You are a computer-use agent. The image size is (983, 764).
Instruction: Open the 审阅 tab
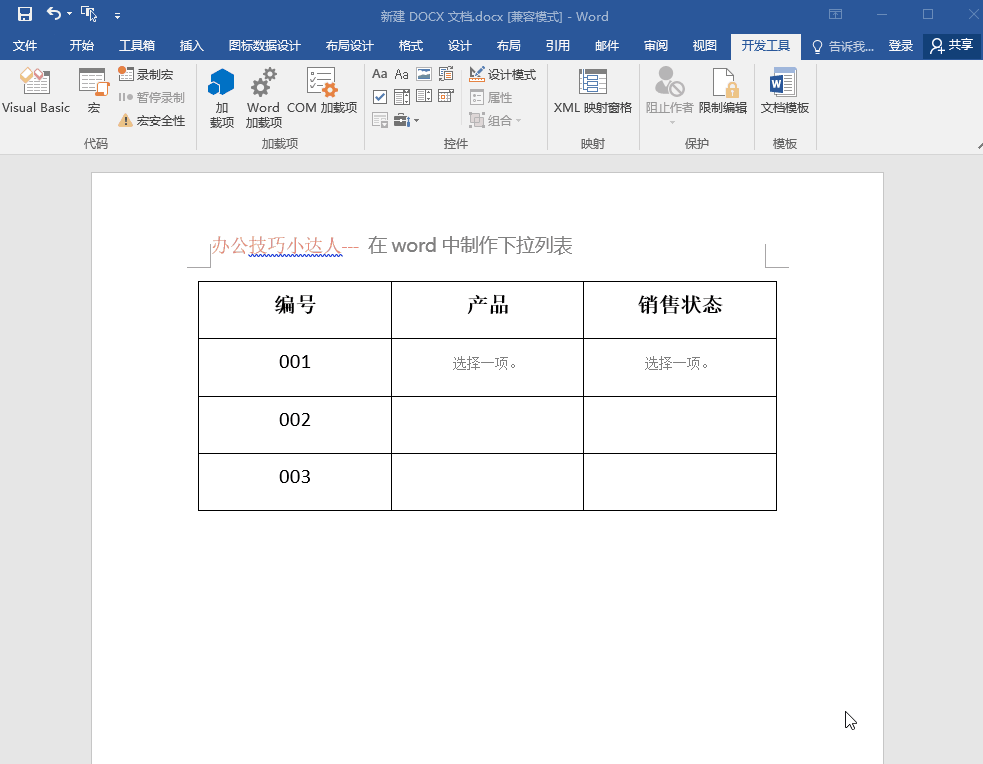click(656, 46)
